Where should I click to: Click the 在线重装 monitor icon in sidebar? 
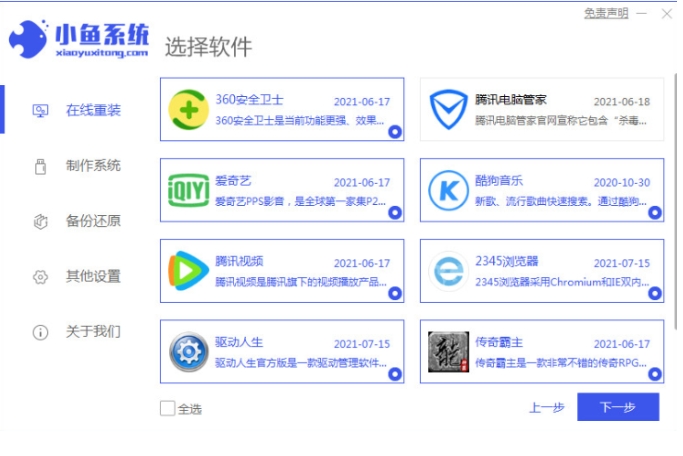coord(41,111)
